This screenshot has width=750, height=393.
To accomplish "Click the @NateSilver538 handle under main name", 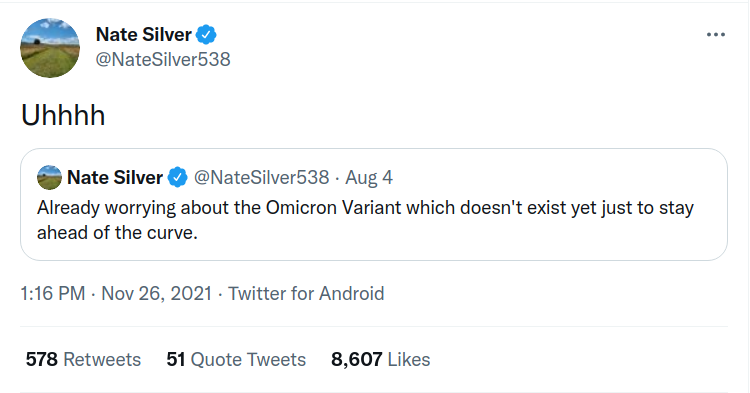I will tap(163, 59).
